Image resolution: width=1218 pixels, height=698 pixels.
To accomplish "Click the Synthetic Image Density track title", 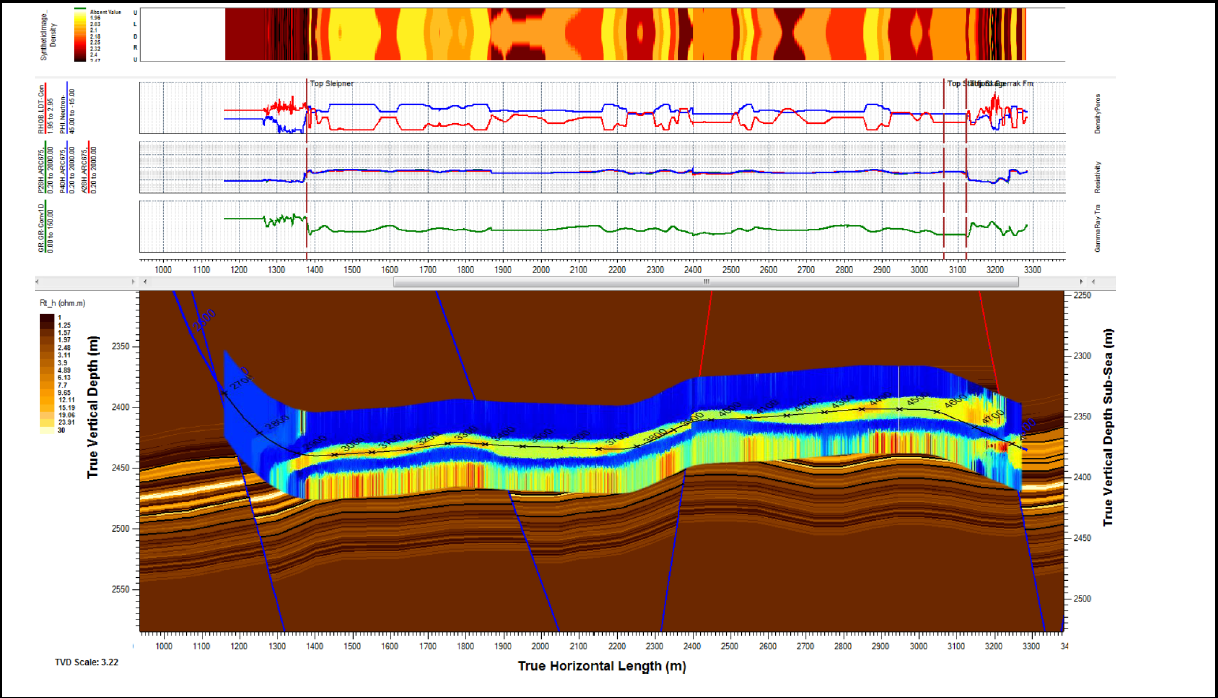I will (45, 35).
